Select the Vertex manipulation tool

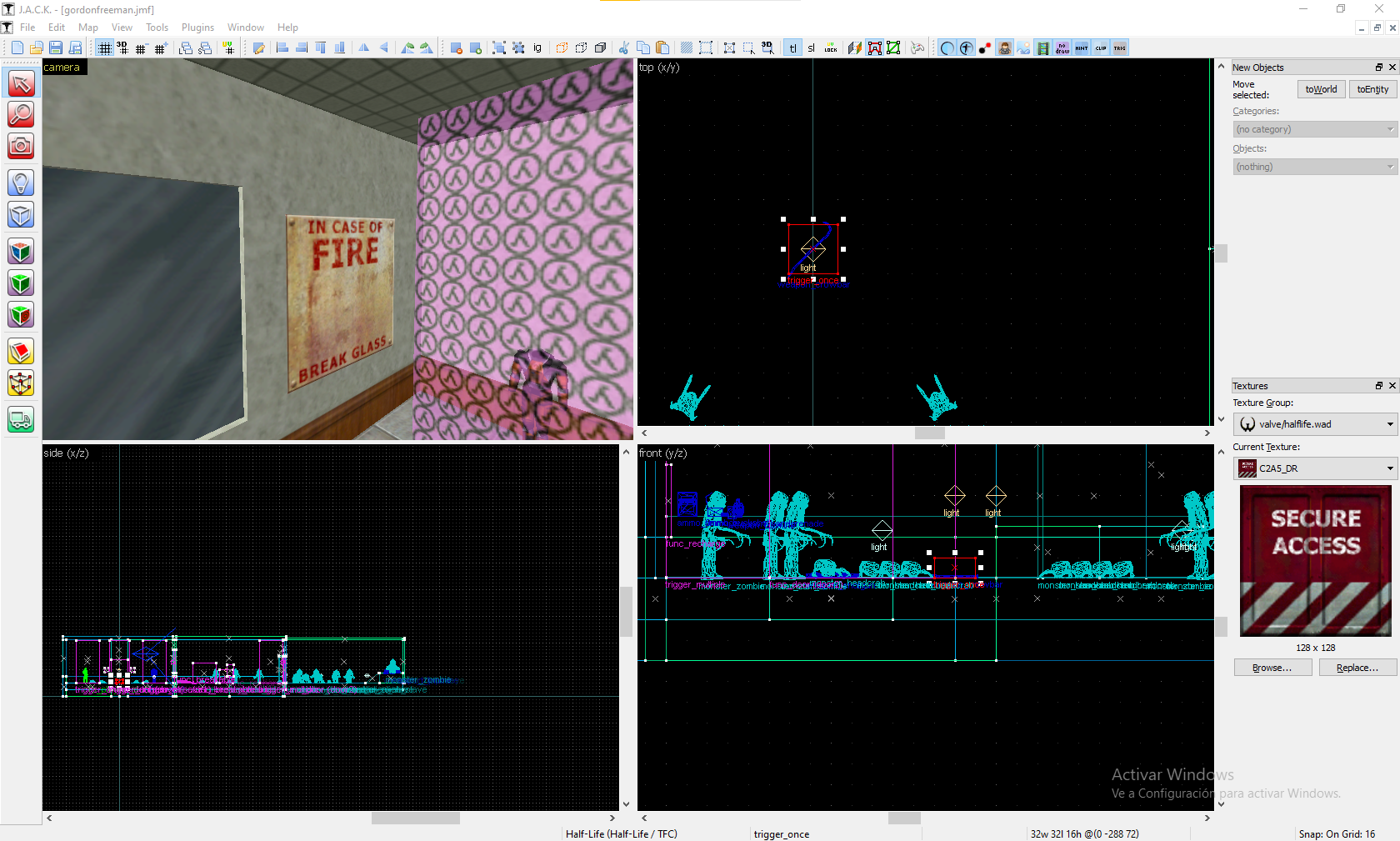coord(21,383)
